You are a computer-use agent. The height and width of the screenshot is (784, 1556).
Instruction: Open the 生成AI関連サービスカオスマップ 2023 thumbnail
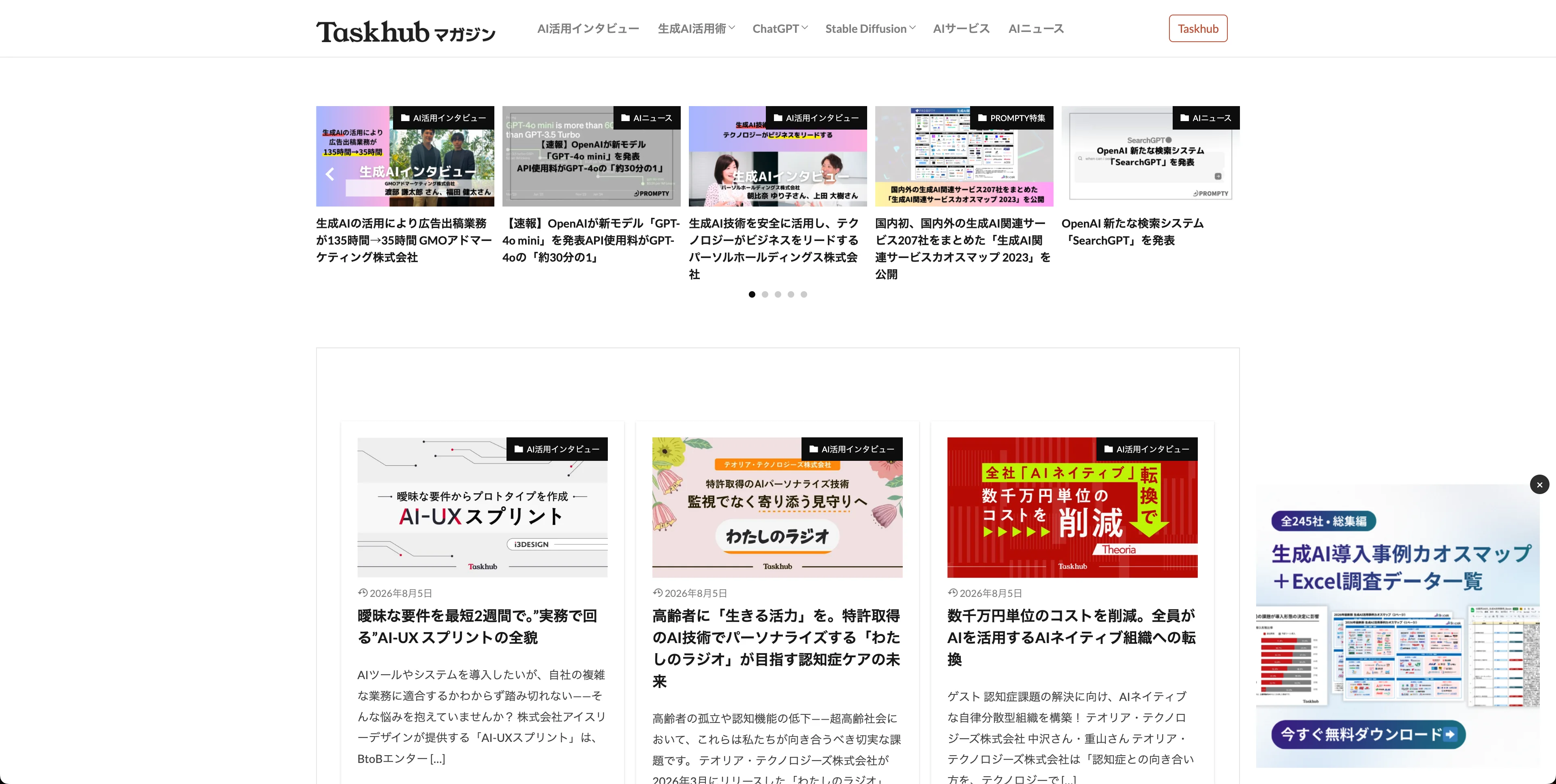click(x=964, y=156)
